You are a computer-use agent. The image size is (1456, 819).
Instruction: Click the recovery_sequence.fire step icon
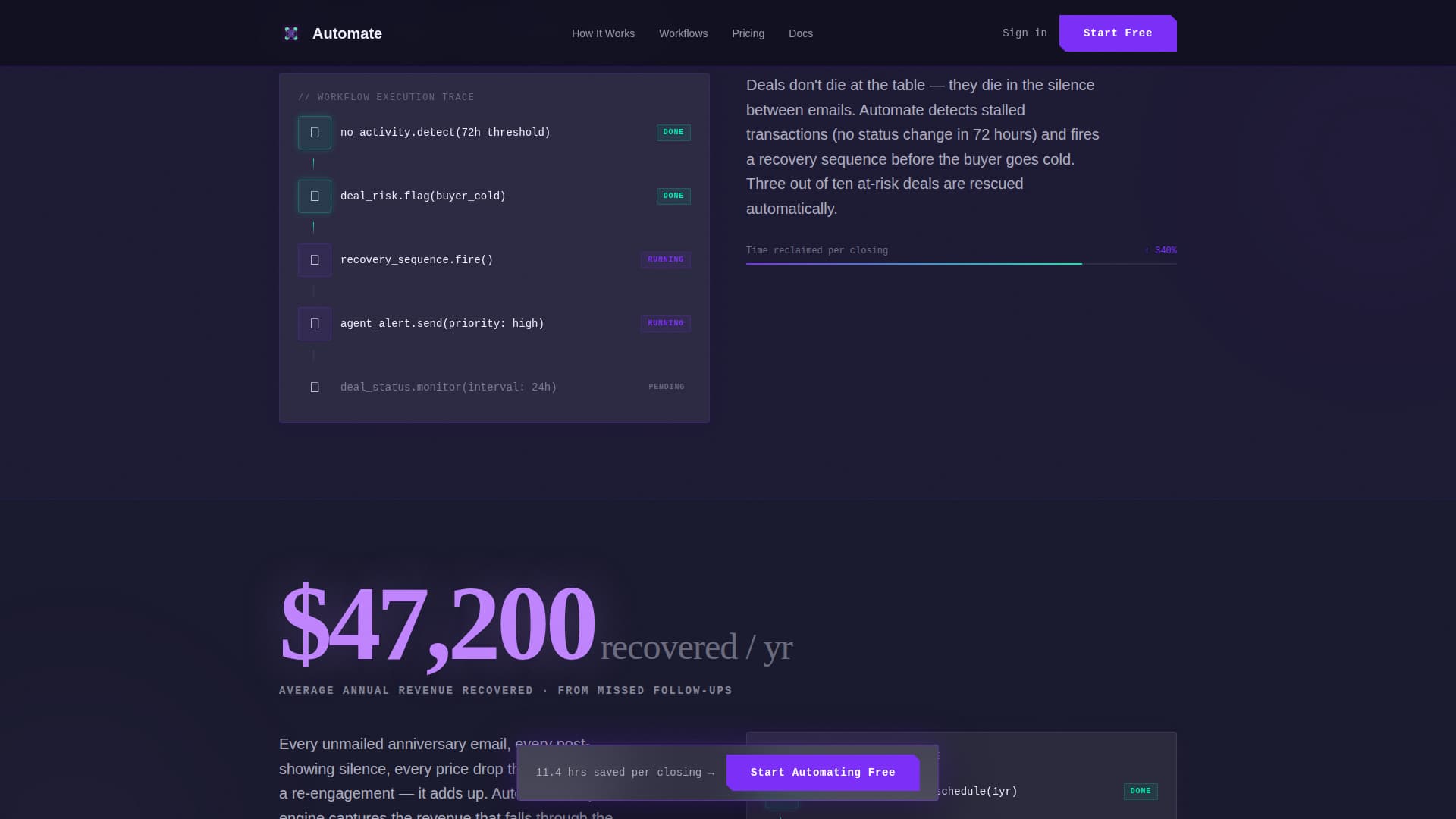click(315, 260)
